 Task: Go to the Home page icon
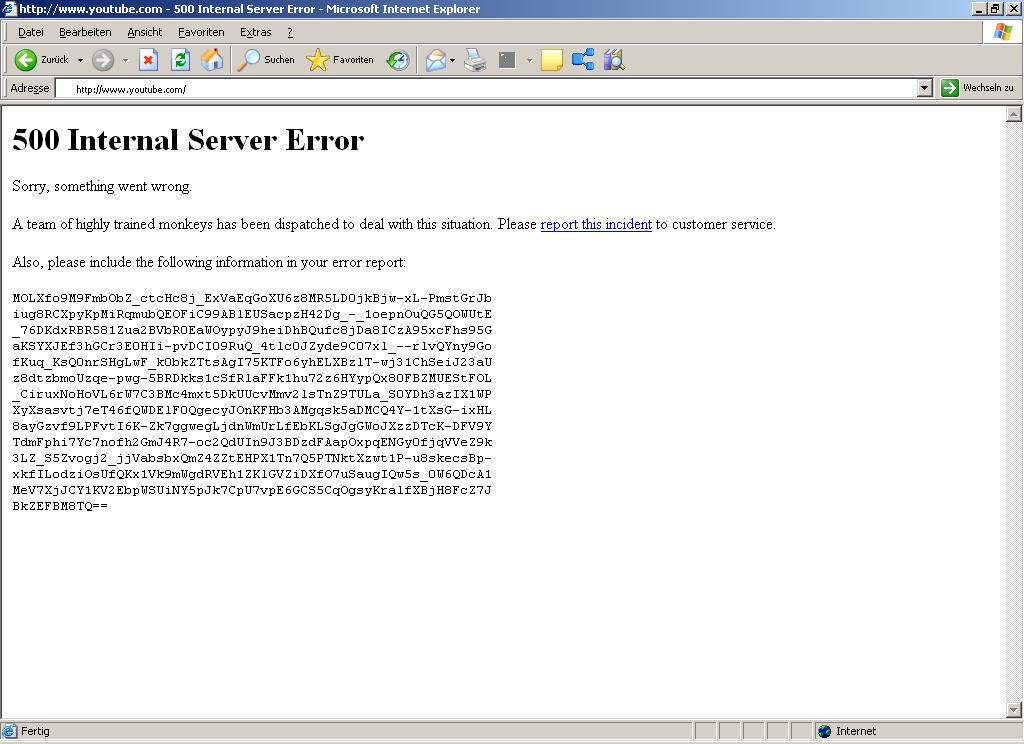click(212, 60)
